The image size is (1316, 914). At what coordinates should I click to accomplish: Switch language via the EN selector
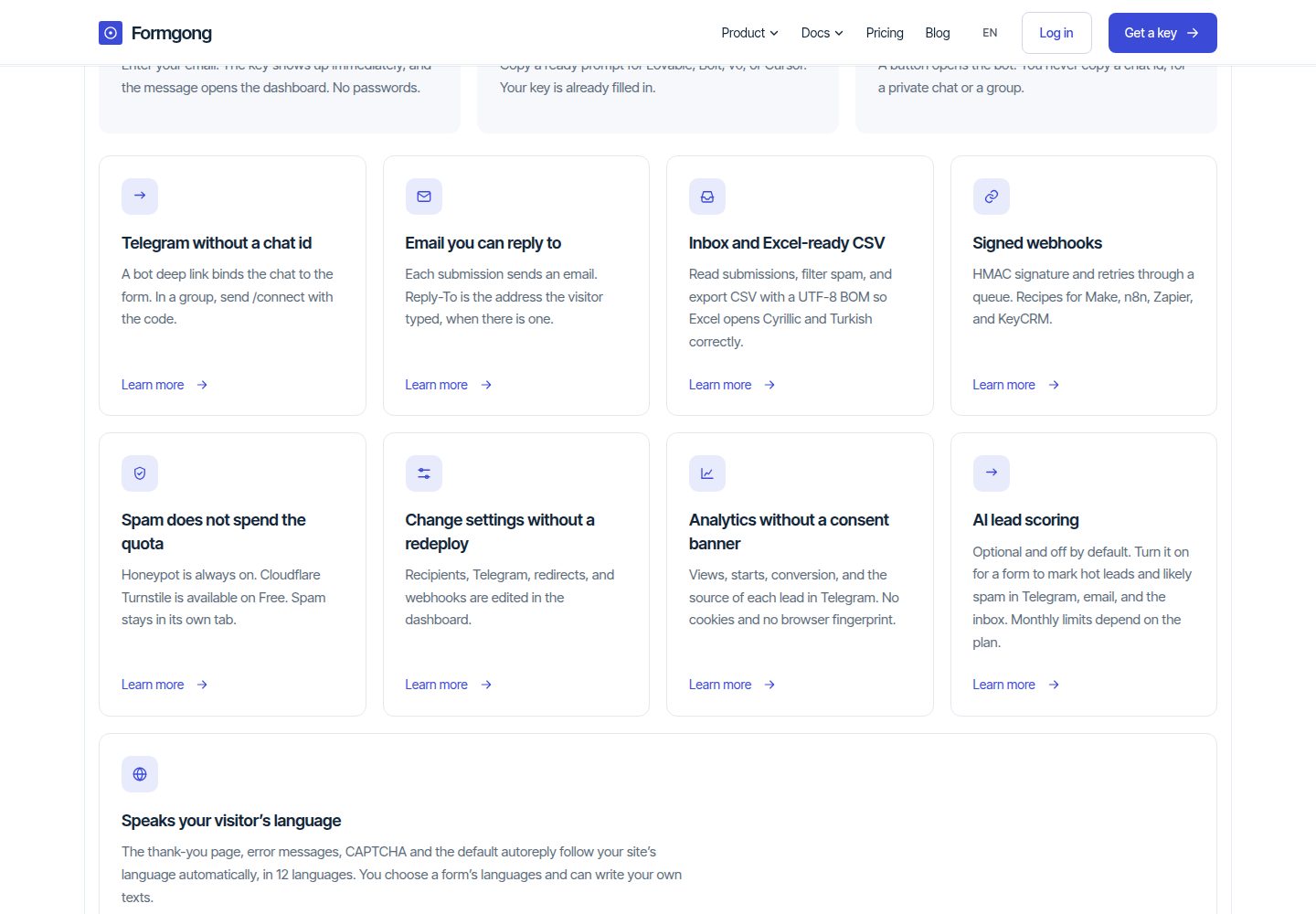(x=990, y=33)
